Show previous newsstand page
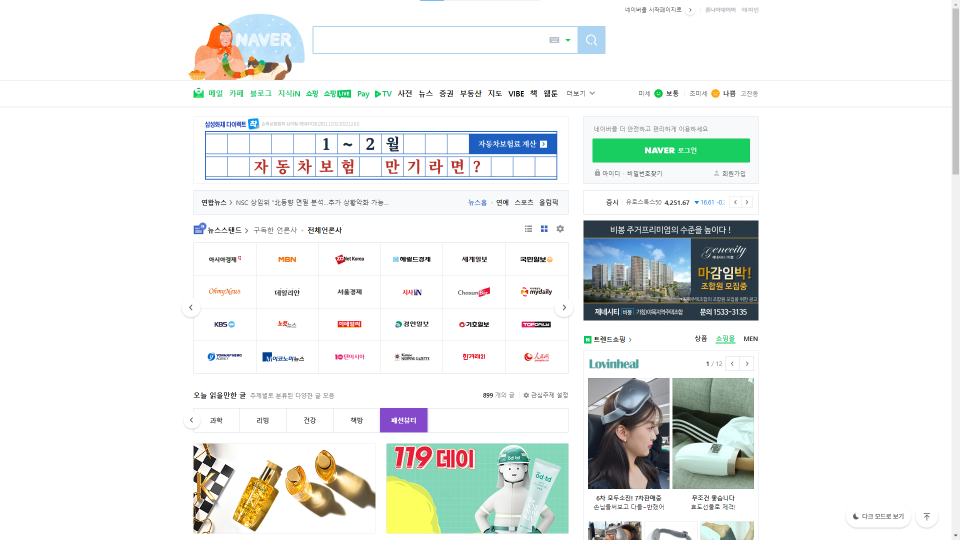The image size is (960, 540). coord(191,308)
